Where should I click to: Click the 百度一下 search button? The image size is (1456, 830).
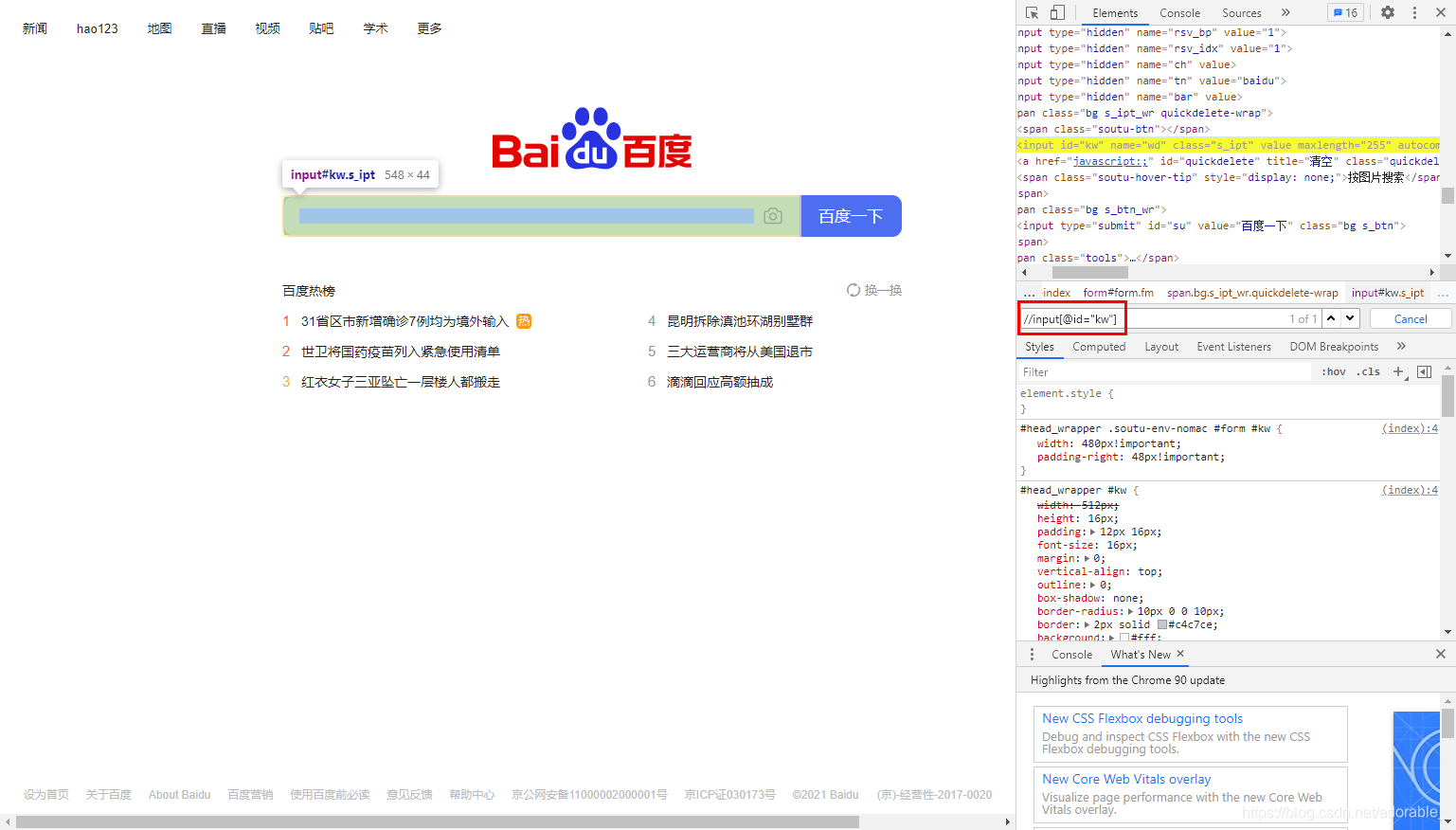[x=851, y=216]
